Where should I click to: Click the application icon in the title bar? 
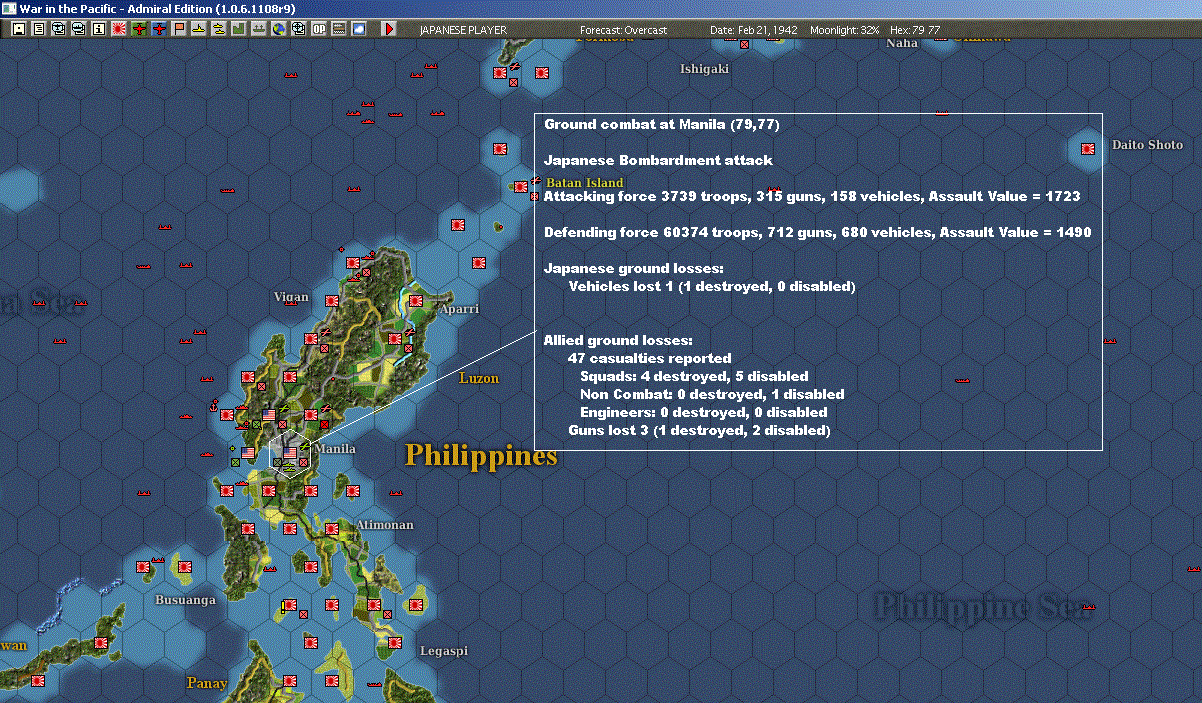coord(9,8)
